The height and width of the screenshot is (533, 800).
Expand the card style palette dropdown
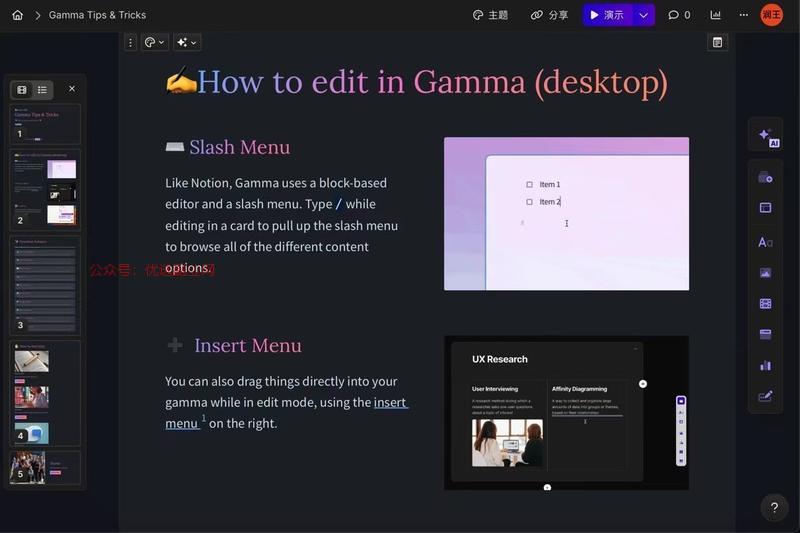coord(154,42)
